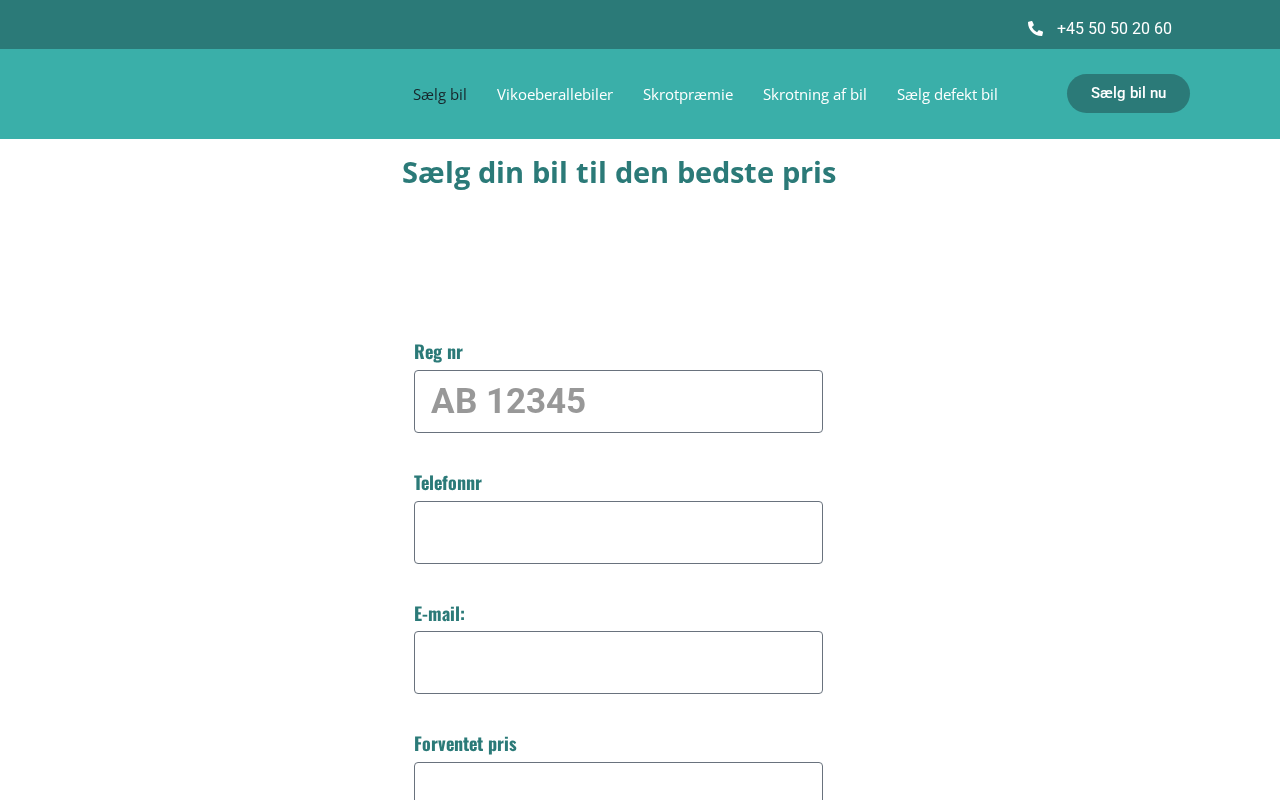The width and height of the screenshot is (1280, 800).
Task: Call the number +45 50 50 20 60
Action: click(1113, 29)
